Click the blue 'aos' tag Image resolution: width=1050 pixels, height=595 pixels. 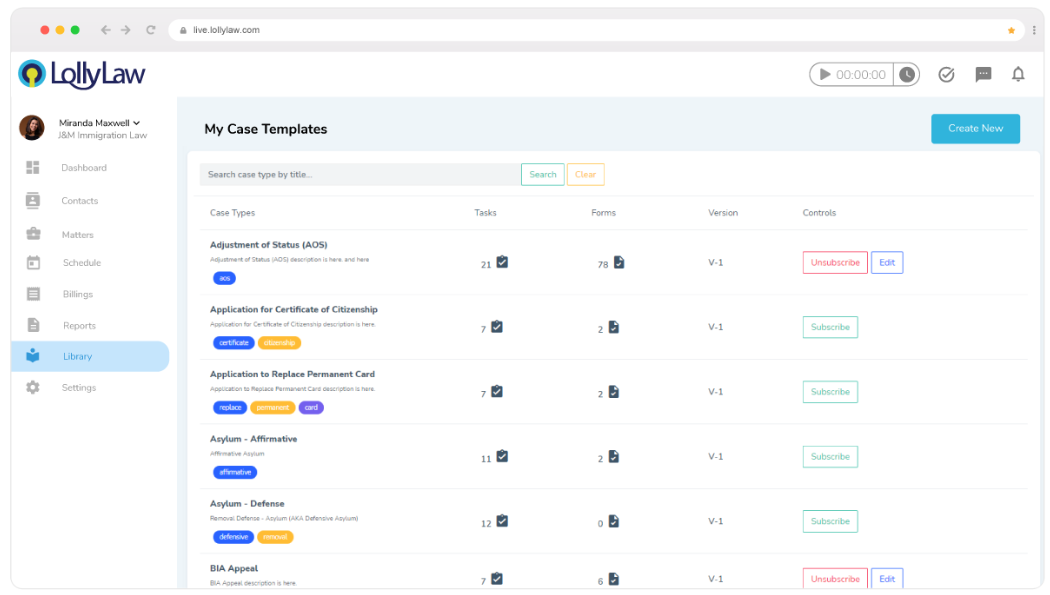tap(224, 278)
